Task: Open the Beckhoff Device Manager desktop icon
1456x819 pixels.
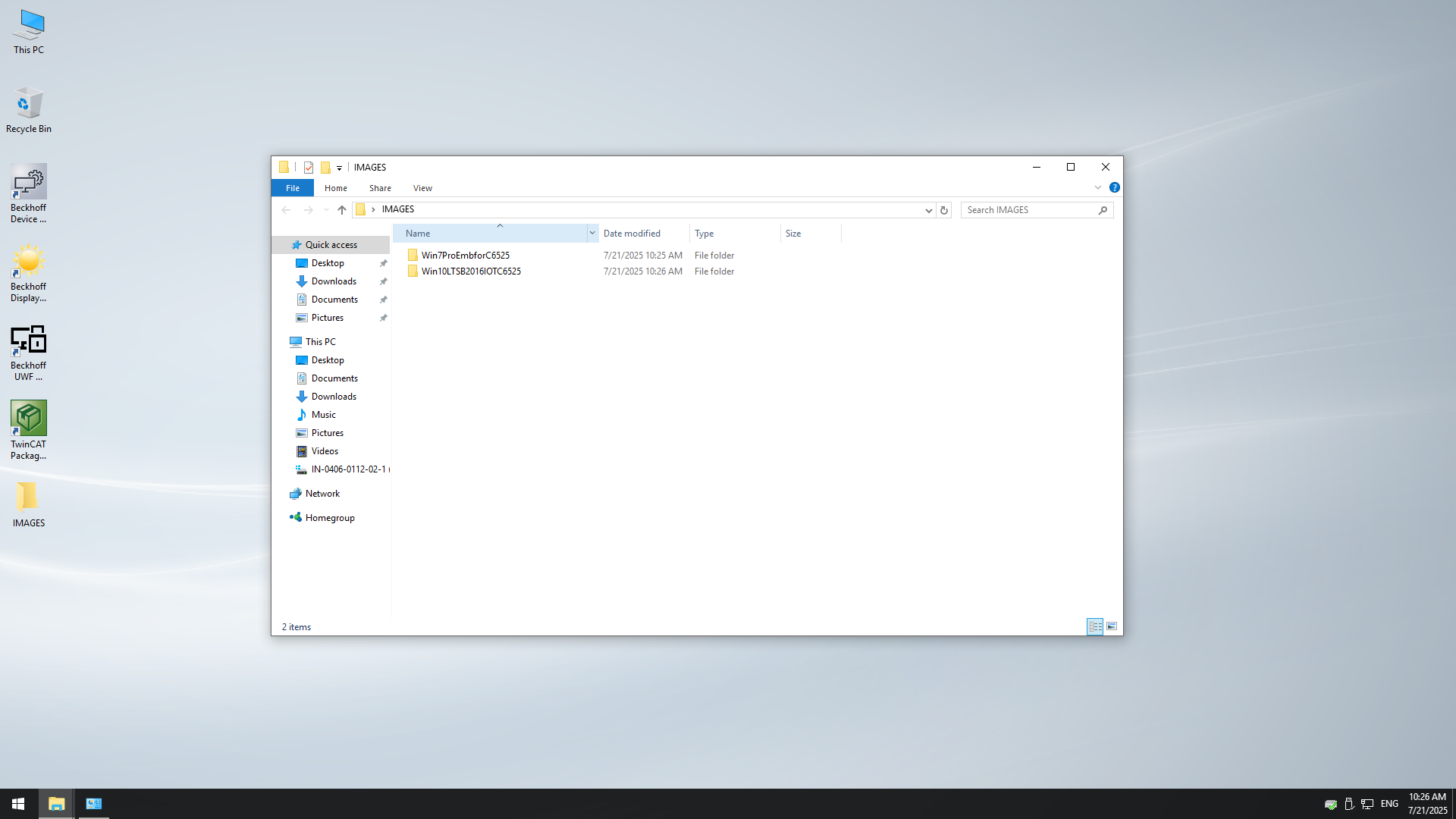Action: [29, 193]
